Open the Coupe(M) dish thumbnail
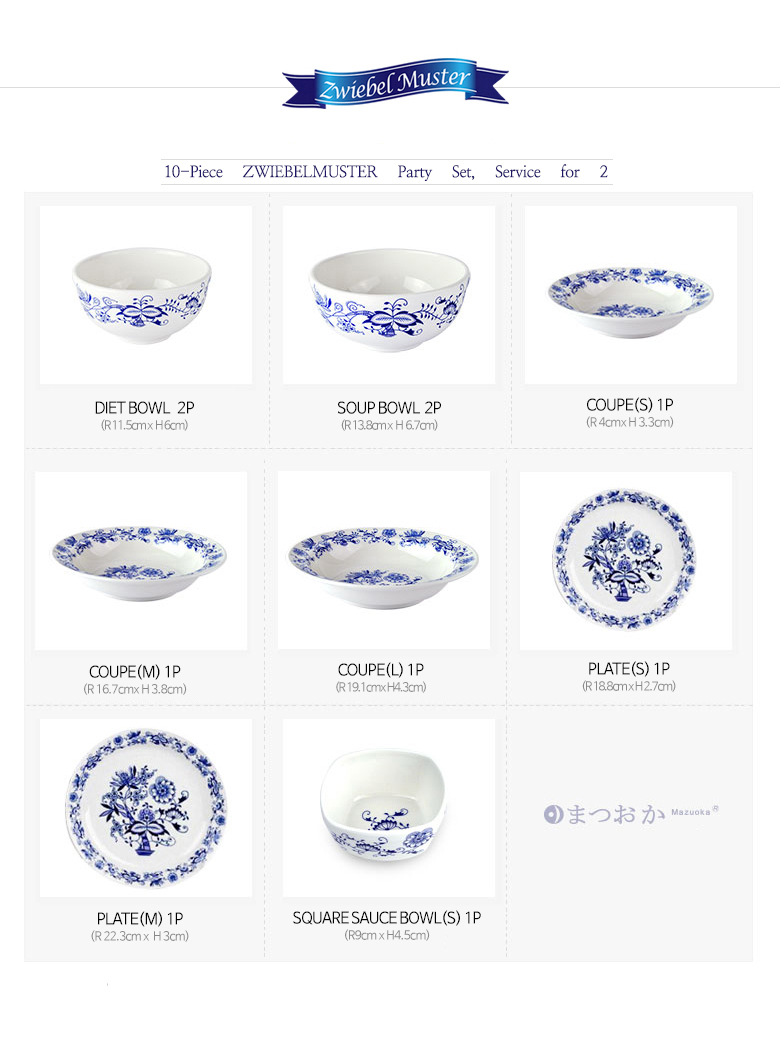This screenshot has width=780, height=1052. tap(141, 560)
